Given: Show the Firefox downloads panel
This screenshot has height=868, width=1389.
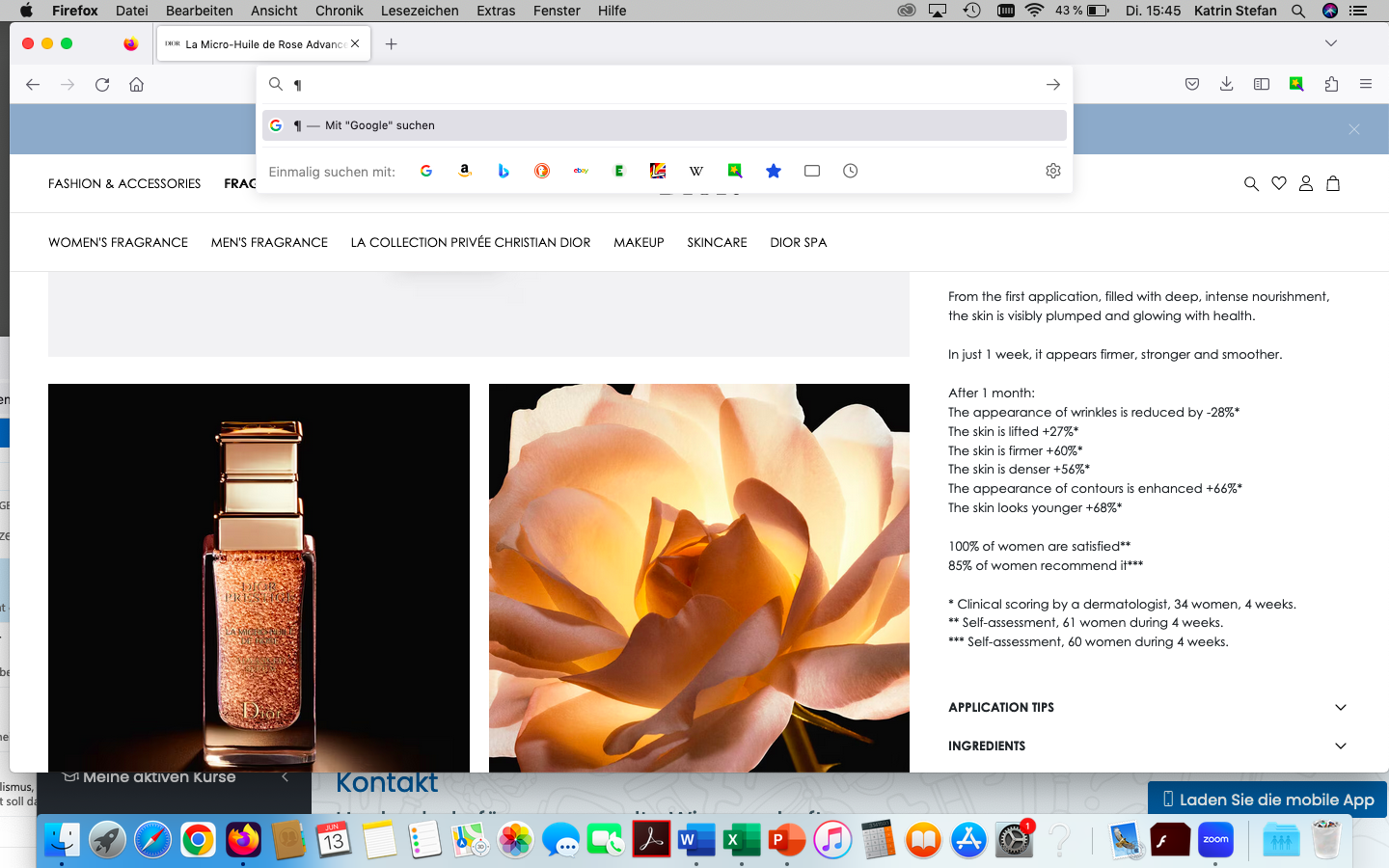Looking at the screenshot, I should pos(1227,85).
